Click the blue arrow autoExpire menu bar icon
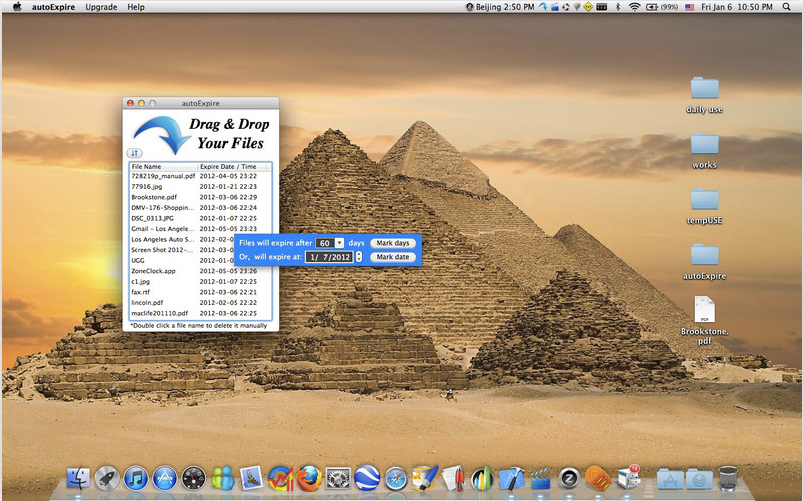This screenshot has height=501, width=803. [543, 7]
